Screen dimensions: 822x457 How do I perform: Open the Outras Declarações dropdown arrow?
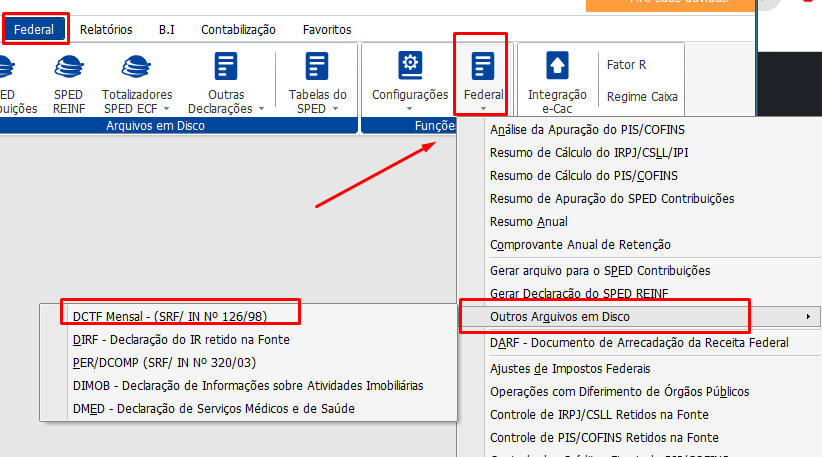262,108
